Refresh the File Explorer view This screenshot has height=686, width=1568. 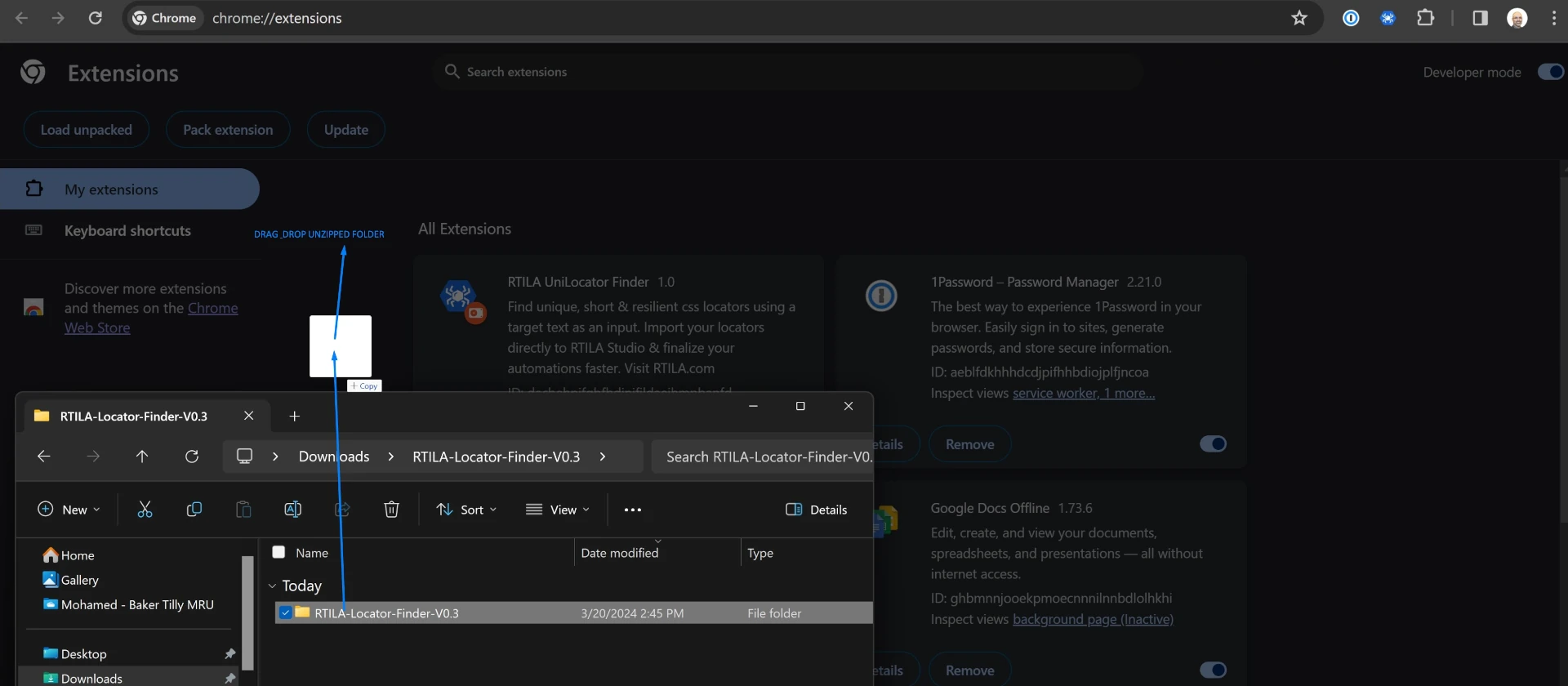coord(192,457)
